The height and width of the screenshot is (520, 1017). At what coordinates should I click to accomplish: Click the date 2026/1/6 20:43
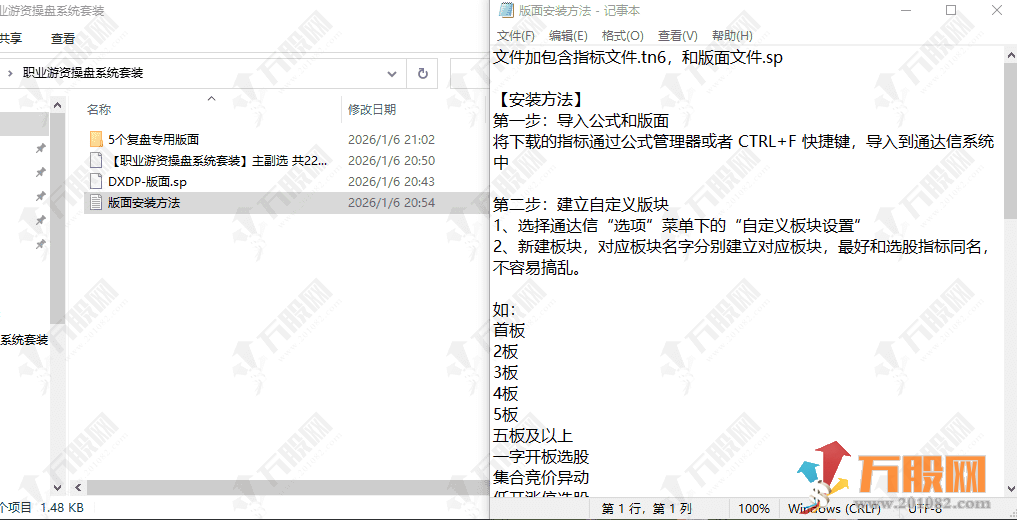coord(391,182)
